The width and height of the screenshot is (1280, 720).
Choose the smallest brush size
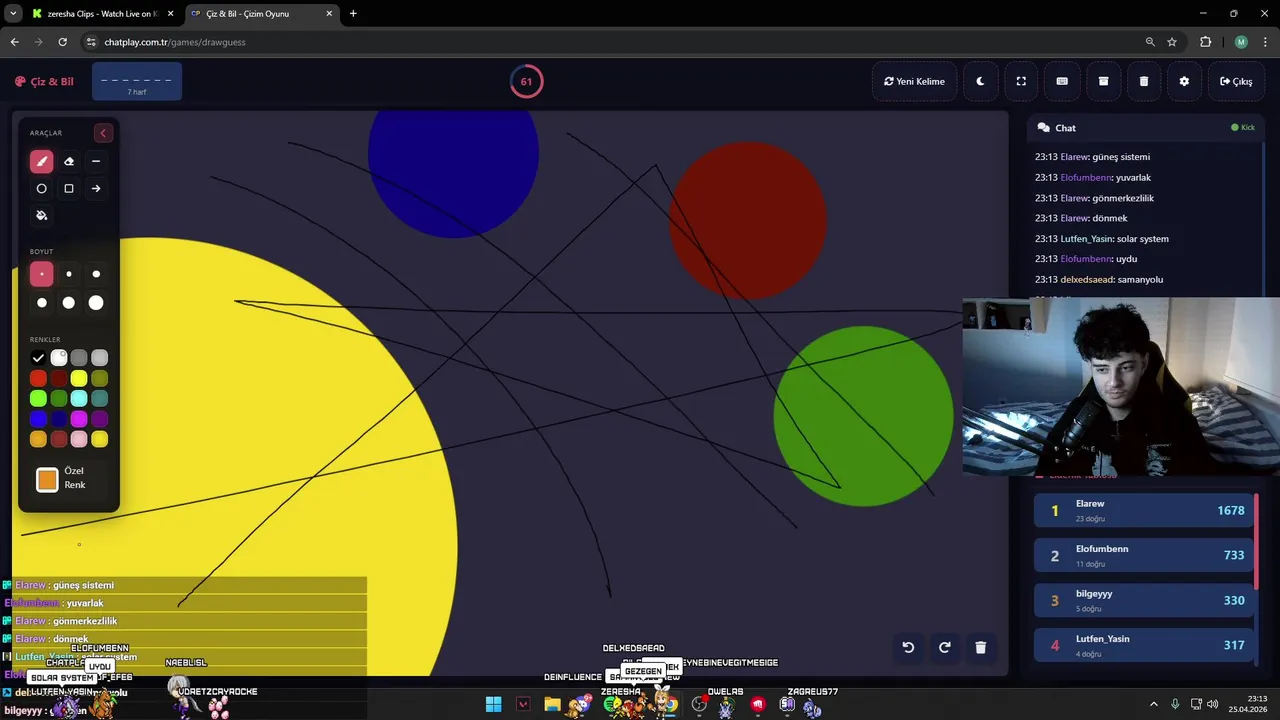[x=41, y=274]
